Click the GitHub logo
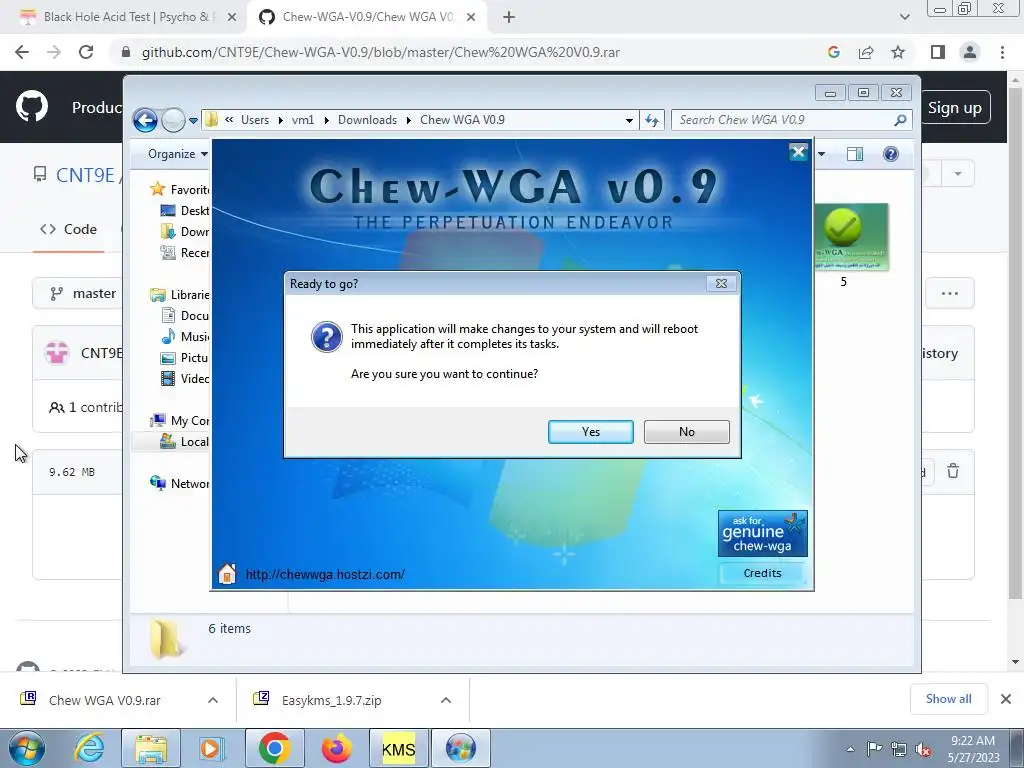 coord(32,107)
